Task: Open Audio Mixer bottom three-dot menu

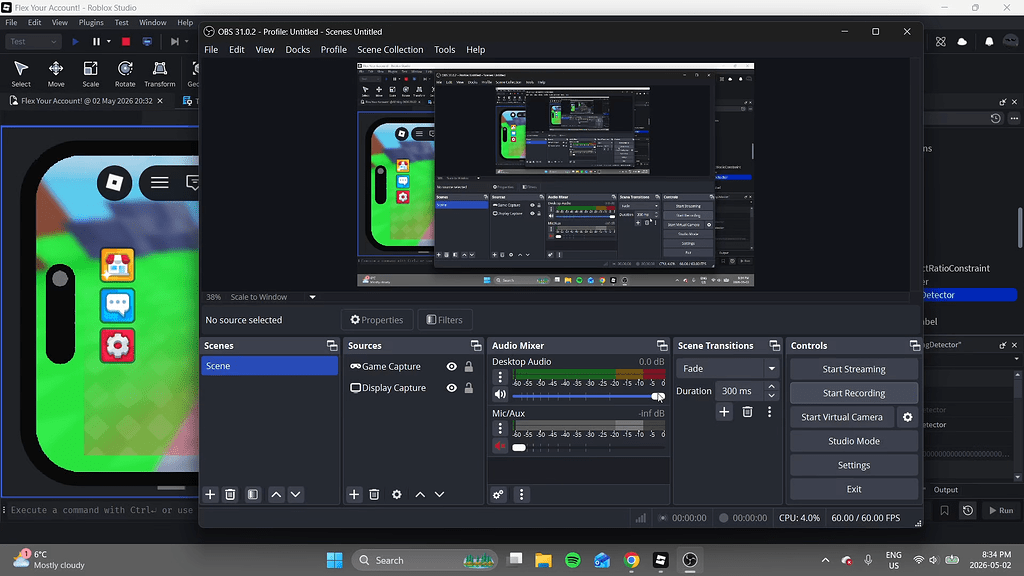Action: pyautogui.click(x=521, y=494)
